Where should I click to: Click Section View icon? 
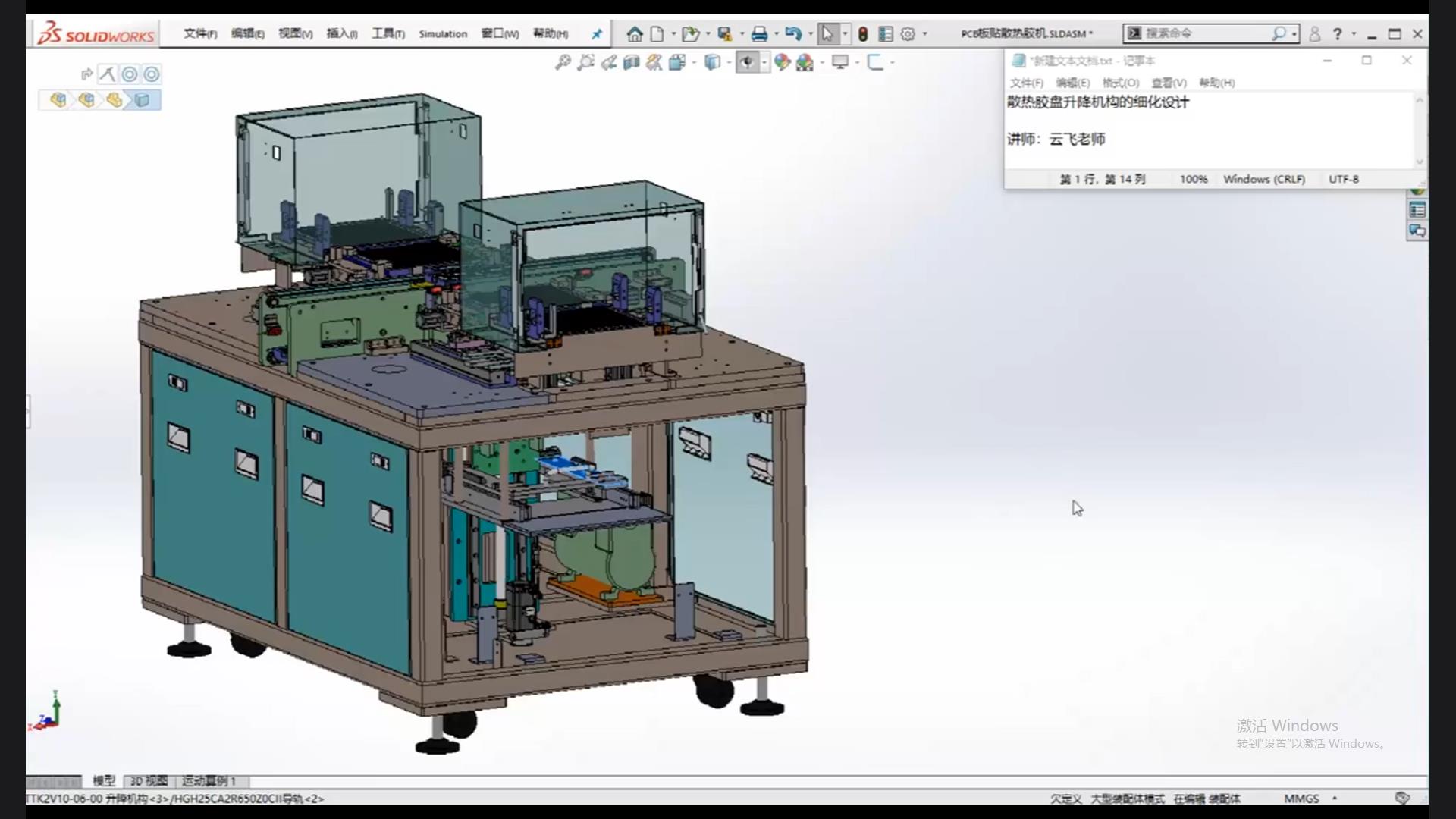coord(631,62)
